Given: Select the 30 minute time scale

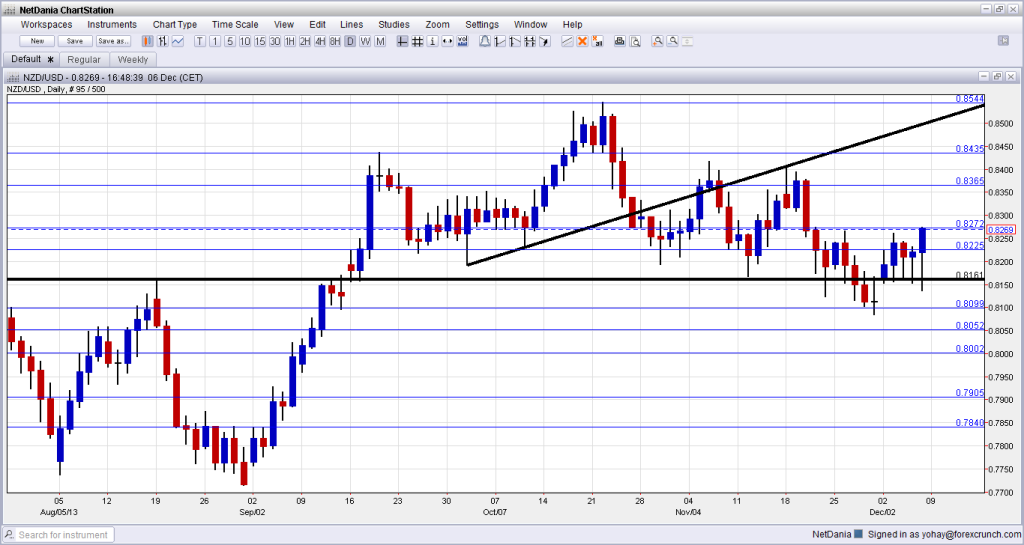Looking at the screenshot, I should pos(275,41).
